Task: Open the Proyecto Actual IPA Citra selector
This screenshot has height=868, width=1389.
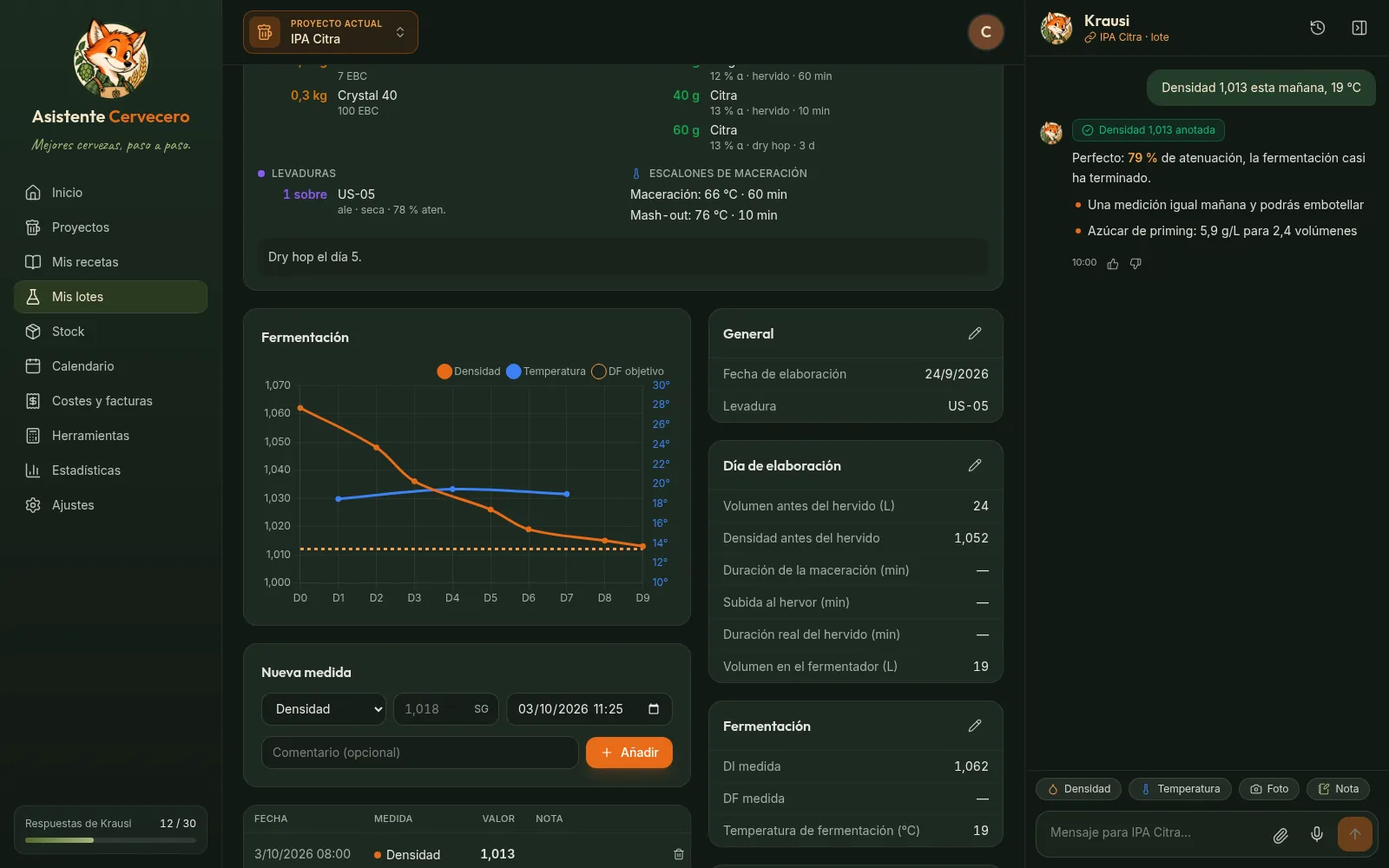Action: tap(331, 32)
